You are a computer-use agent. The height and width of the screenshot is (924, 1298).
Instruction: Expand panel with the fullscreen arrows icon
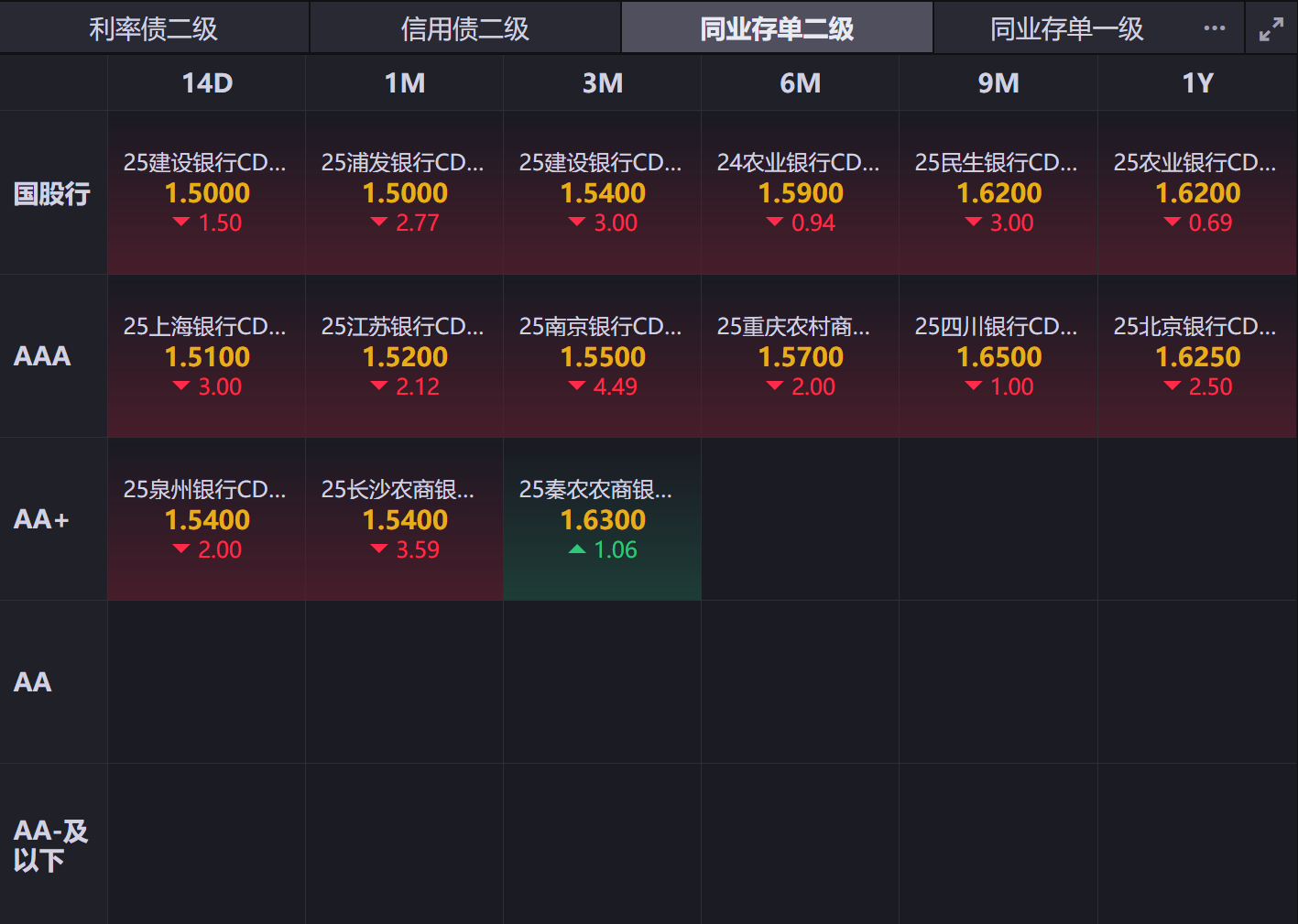(x=1271, y=29)
